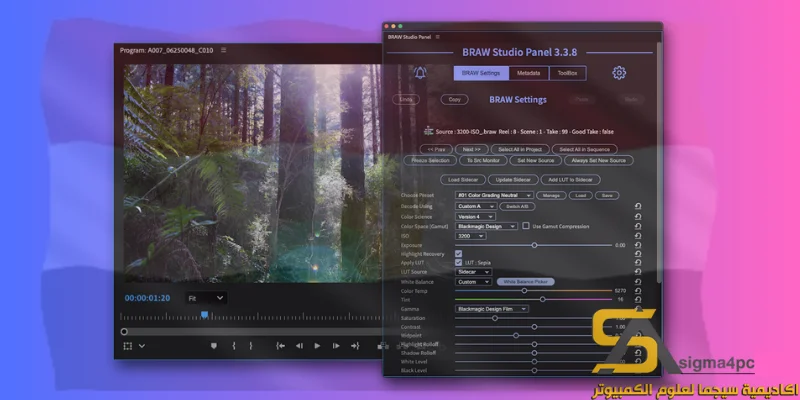Go to In point in Program monitor
This screenshot has width=800, height=400.
280,346
